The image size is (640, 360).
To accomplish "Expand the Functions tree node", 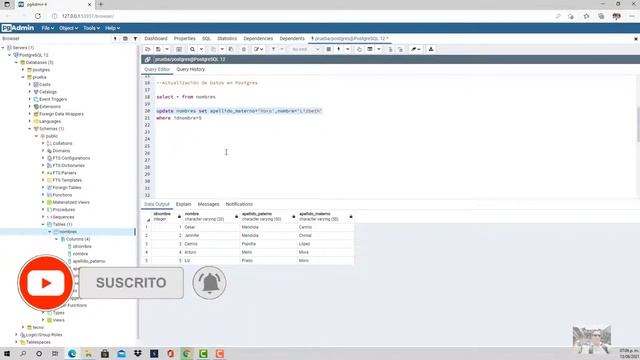I will click(43, 195).
